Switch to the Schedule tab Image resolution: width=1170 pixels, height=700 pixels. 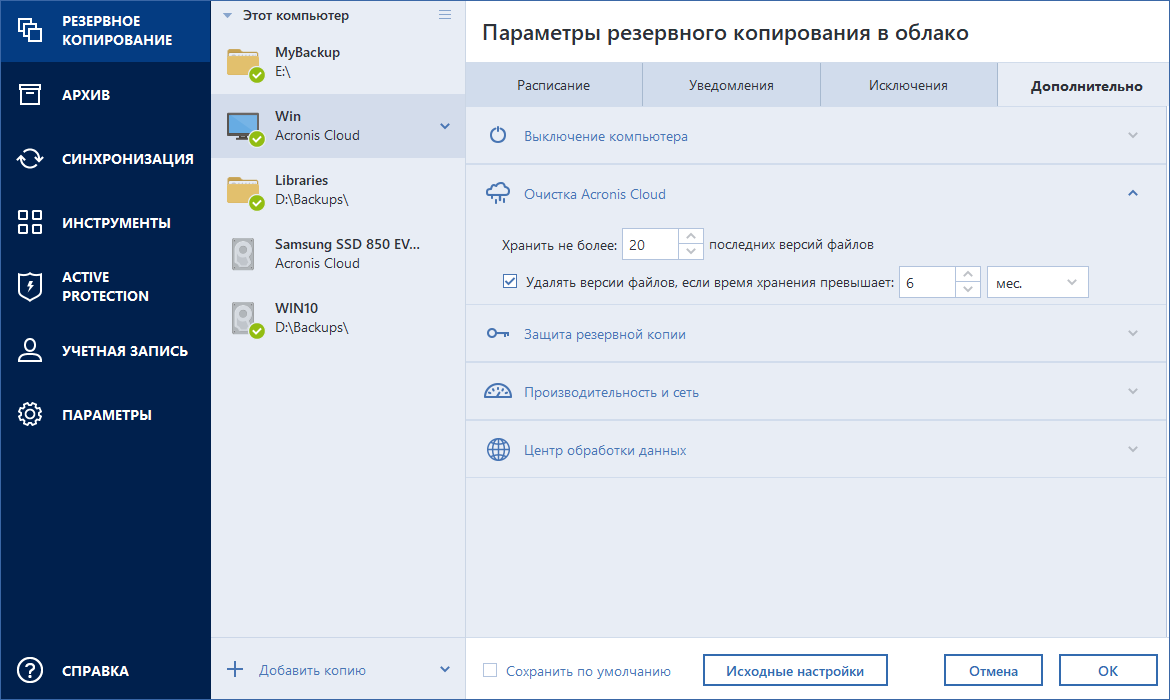point(553,85)
